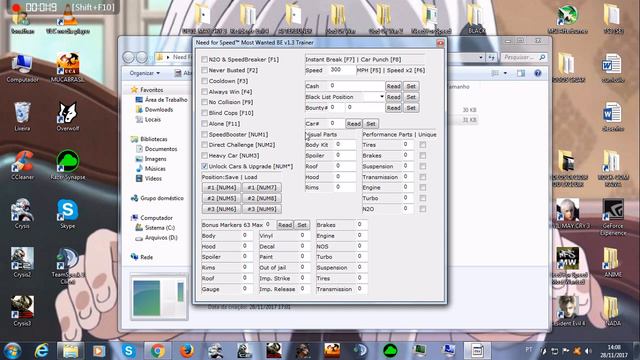Launch the Crysis desktop shortcut

[22, 214]
